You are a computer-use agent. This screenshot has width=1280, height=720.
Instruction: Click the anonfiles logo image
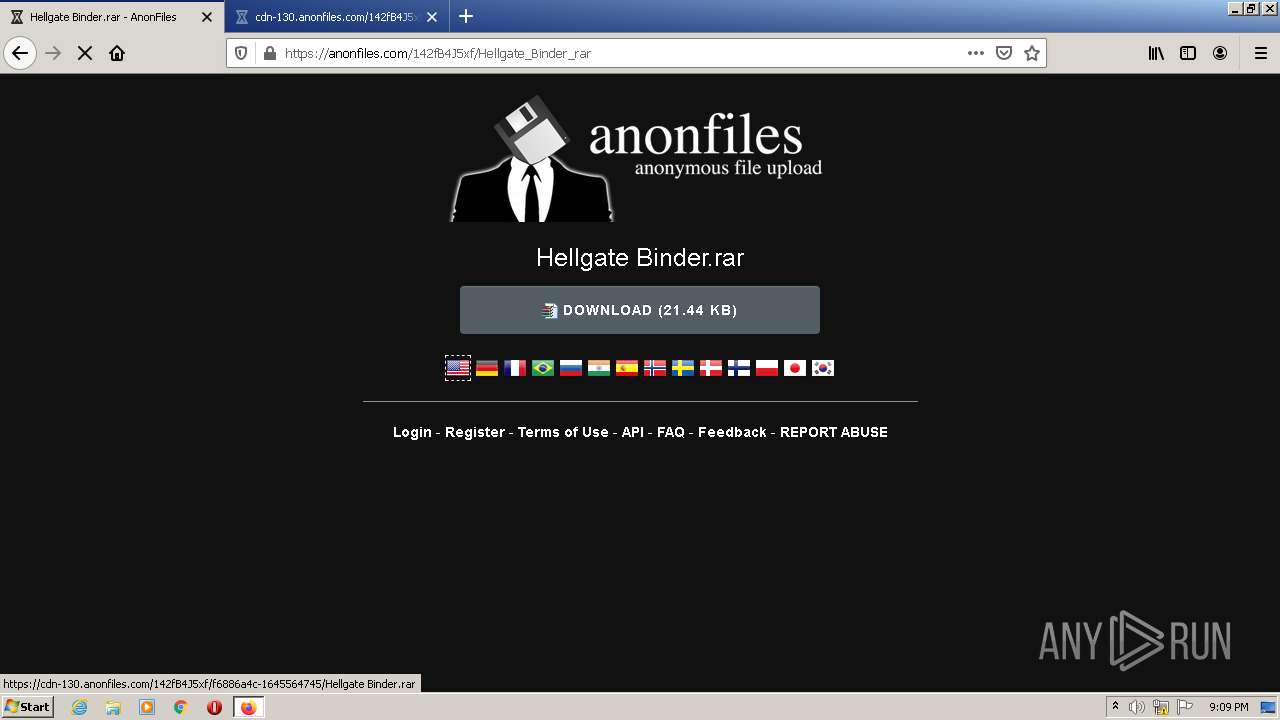point(637,158)
